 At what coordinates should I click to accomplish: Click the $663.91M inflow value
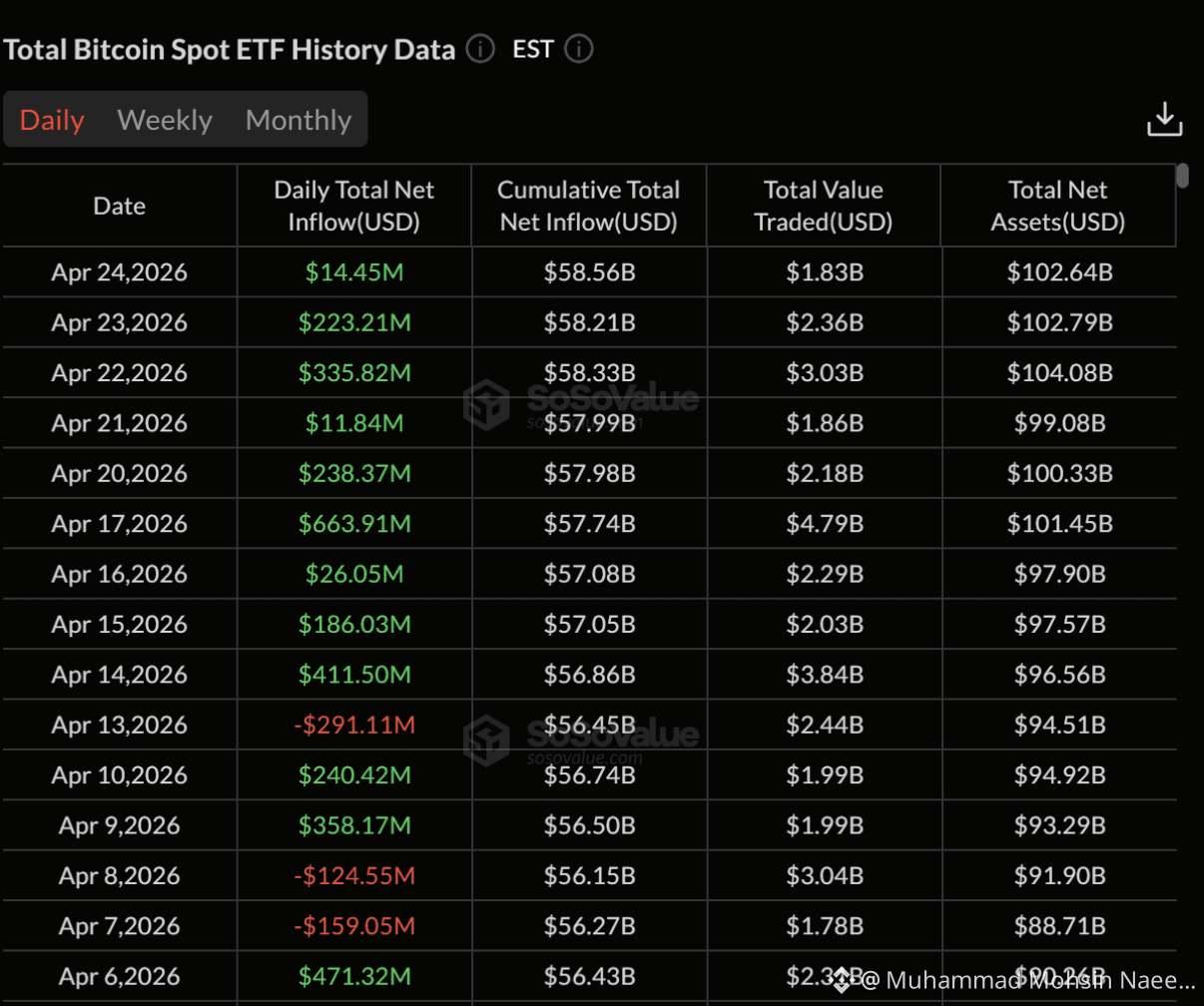coord(354,524)
